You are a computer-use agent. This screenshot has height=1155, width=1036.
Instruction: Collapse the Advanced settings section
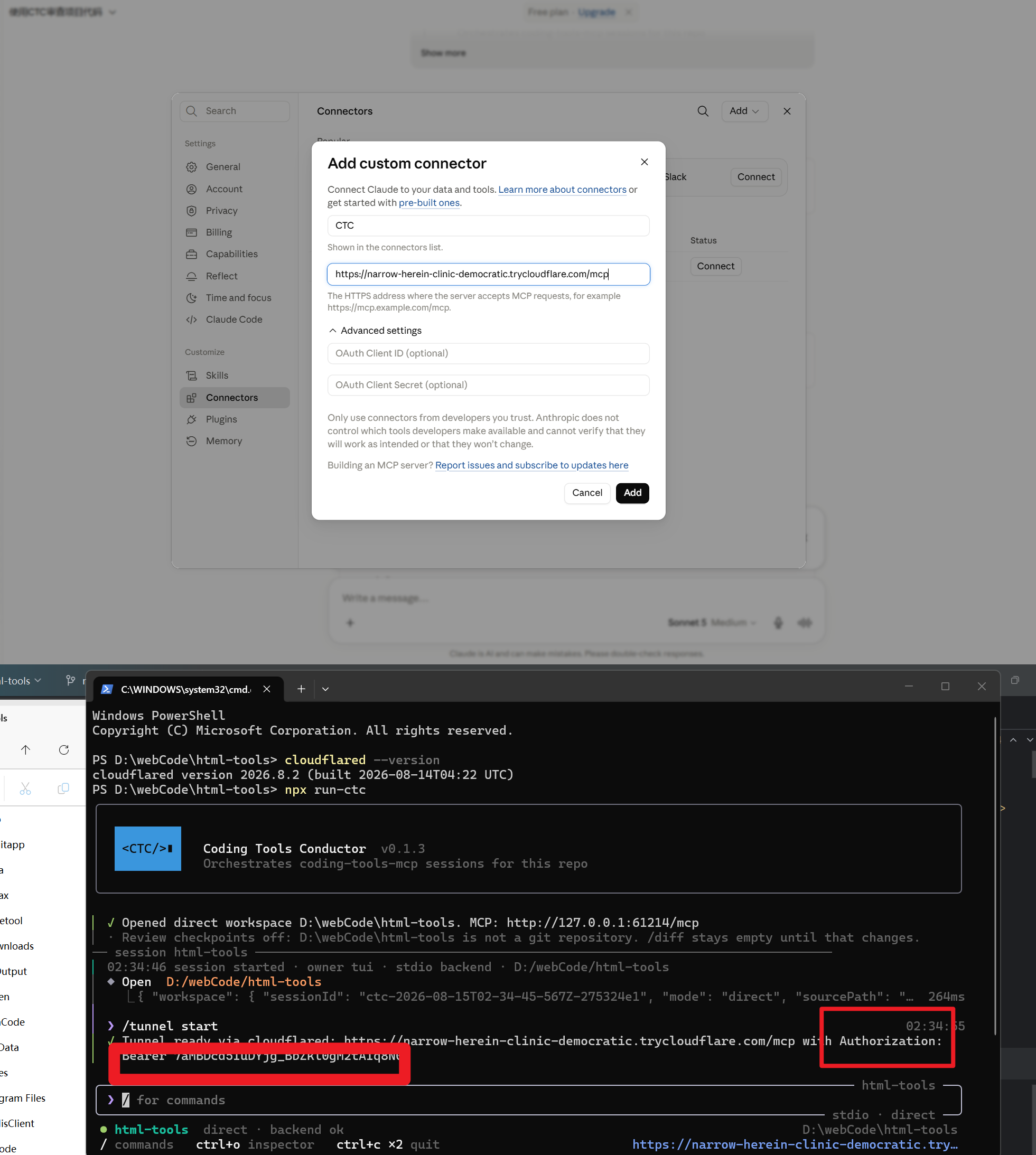(x=376, y=331)
